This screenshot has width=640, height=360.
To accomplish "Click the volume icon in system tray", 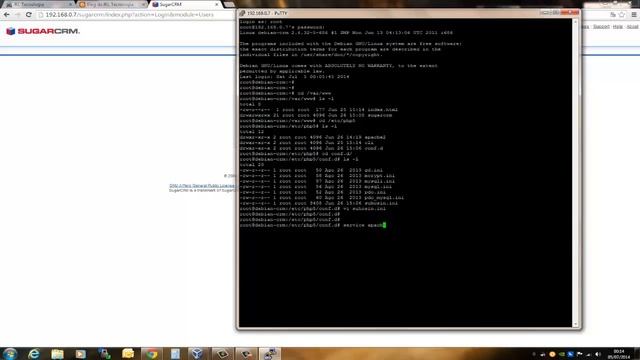I will pos(598,354).
